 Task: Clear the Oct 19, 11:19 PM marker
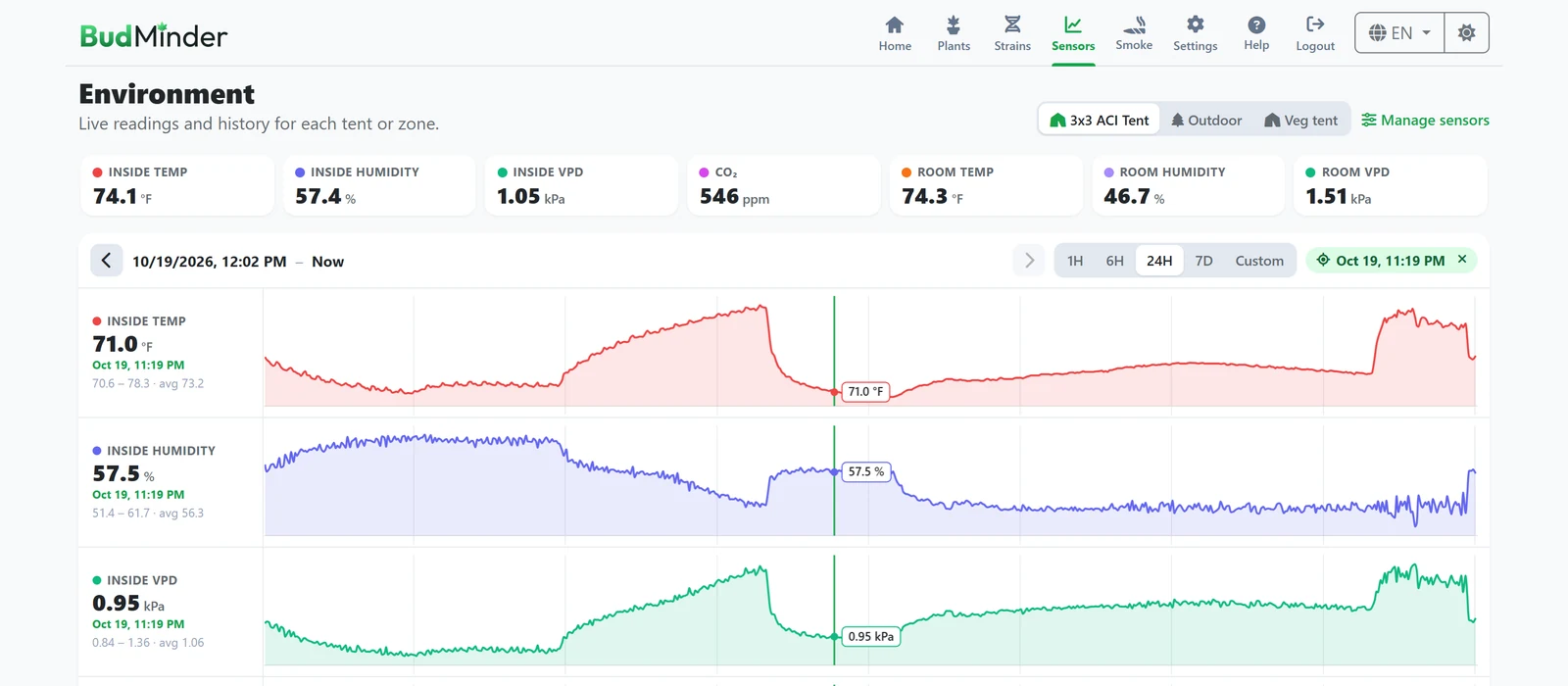click(1462, 260)
